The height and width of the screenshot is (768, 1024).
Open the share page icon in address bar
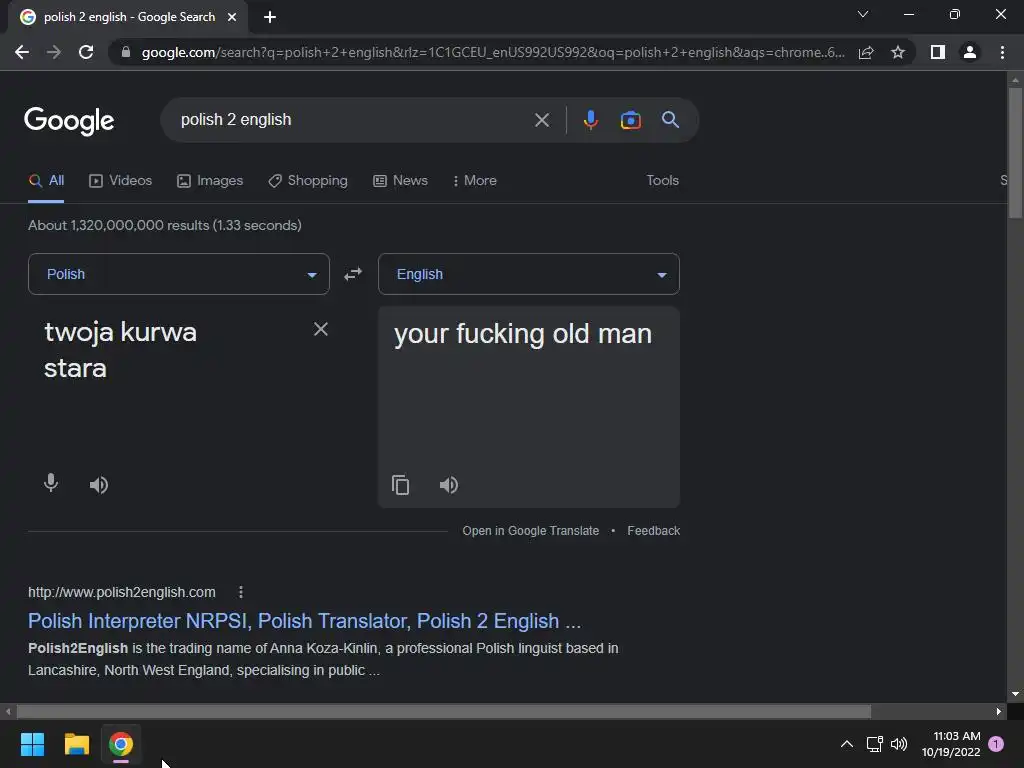point(866,52)
